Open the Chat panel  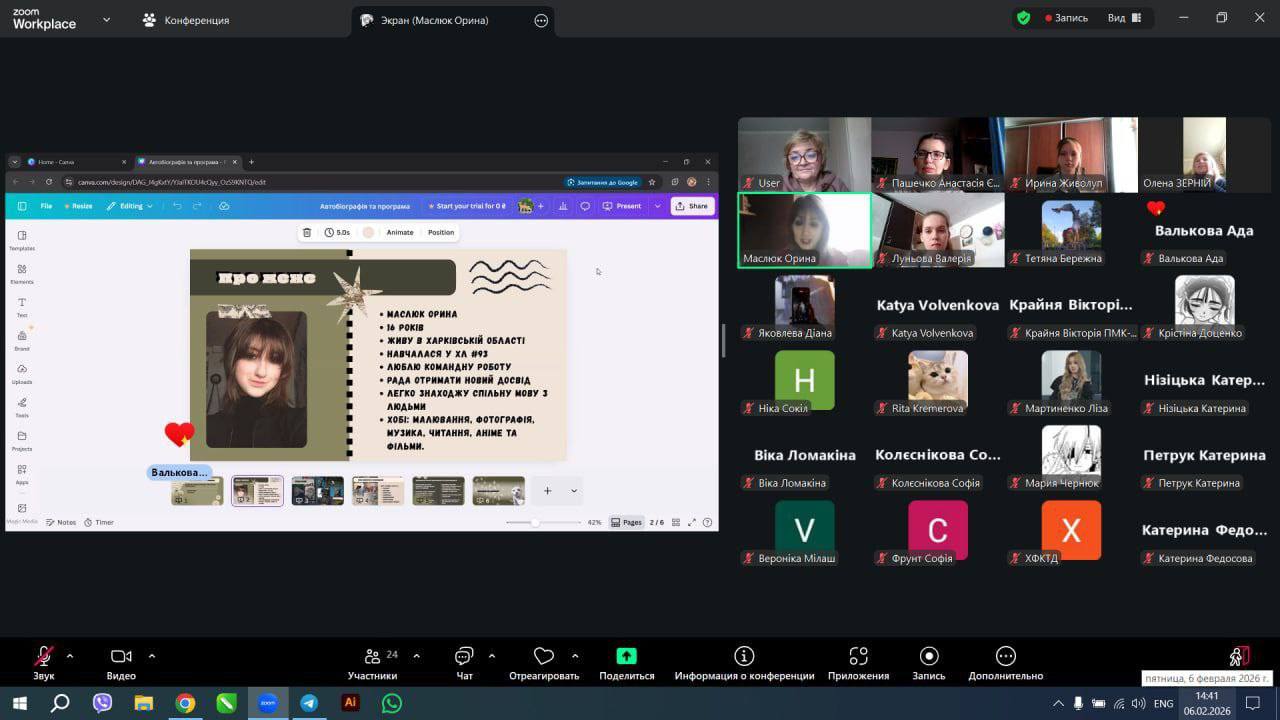tap(464, 657)
